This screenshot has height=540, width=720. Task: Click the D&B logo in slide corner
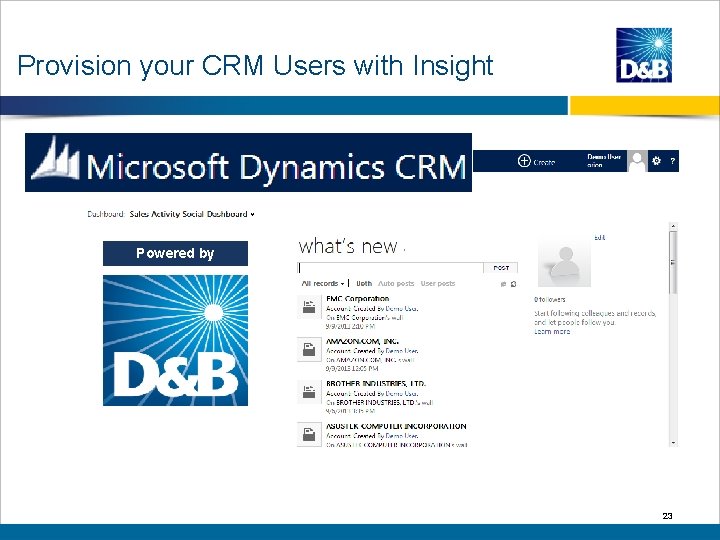pos(644,55)
